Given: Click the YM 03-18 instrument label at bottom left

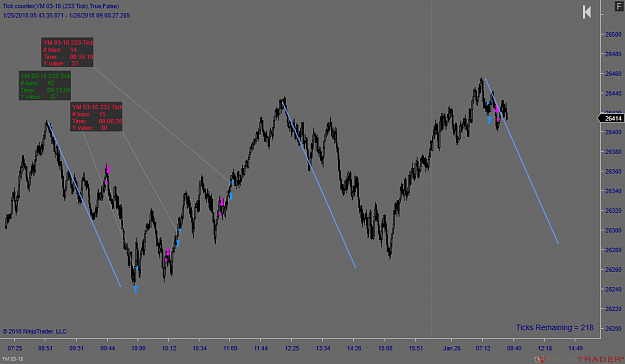Looking at the screenshot, I should (12, 359).
